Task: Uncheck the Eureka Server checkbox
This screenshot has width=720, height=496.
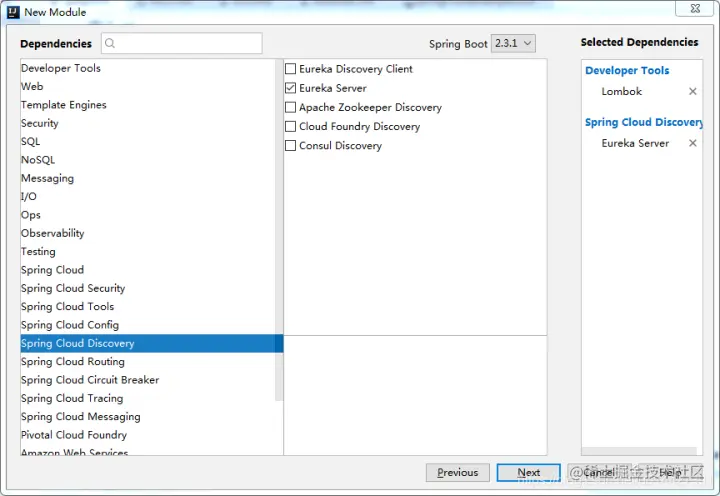Action: click(x=290, y=88)
